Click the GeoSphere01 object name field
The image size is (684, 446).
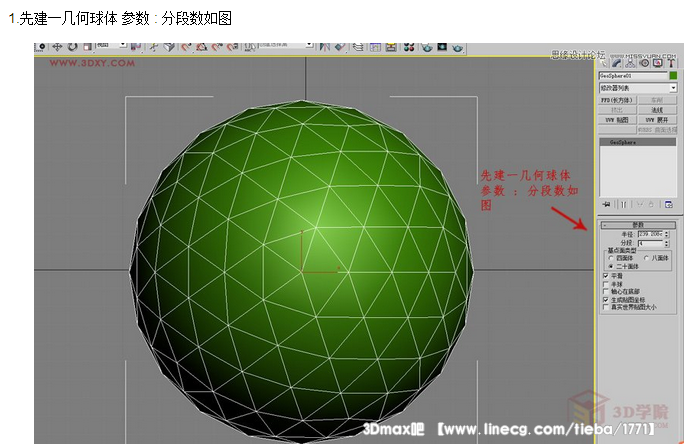(633, 76)
